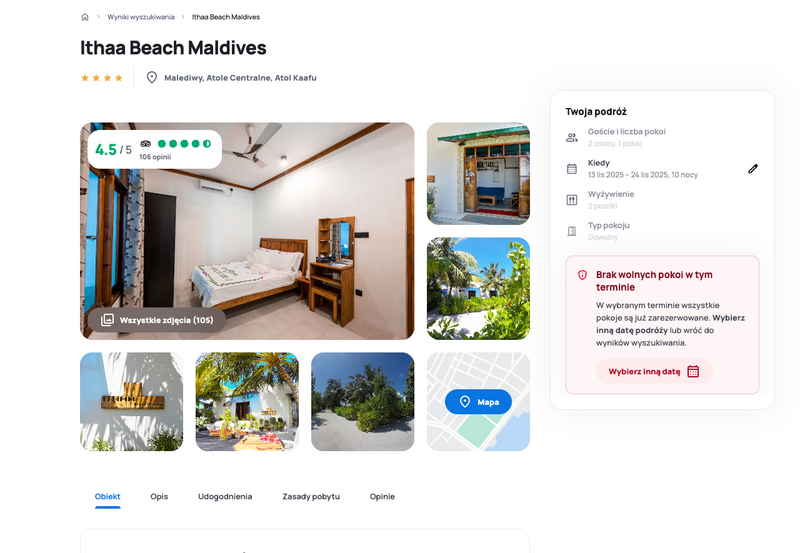Click the warning shield icon in the no-rooms alert
800x553 pixels.
[x=582, y=275]
